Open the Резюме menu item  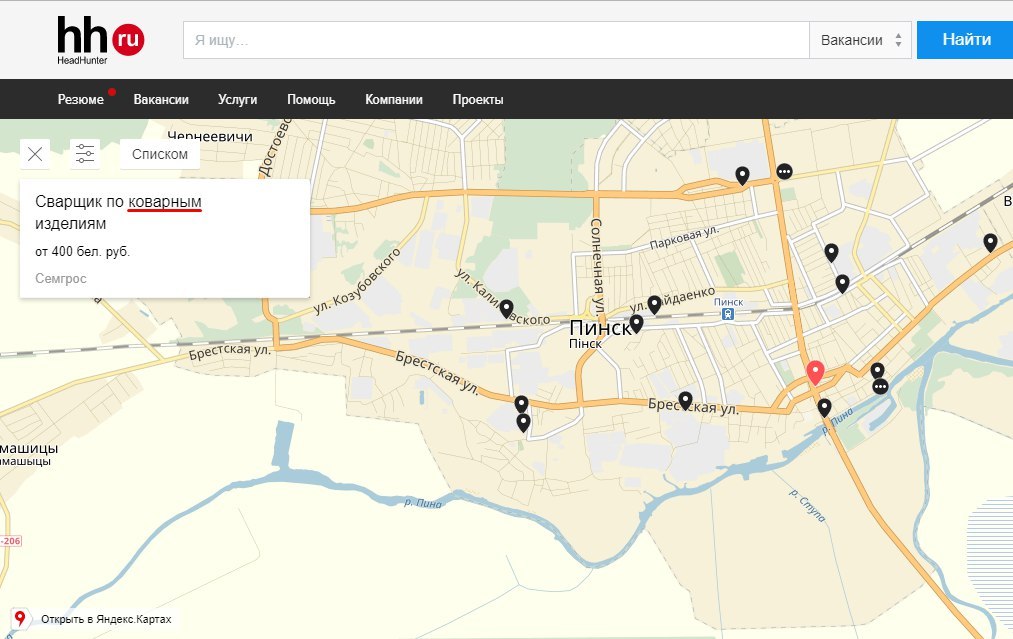pos(80,100)
